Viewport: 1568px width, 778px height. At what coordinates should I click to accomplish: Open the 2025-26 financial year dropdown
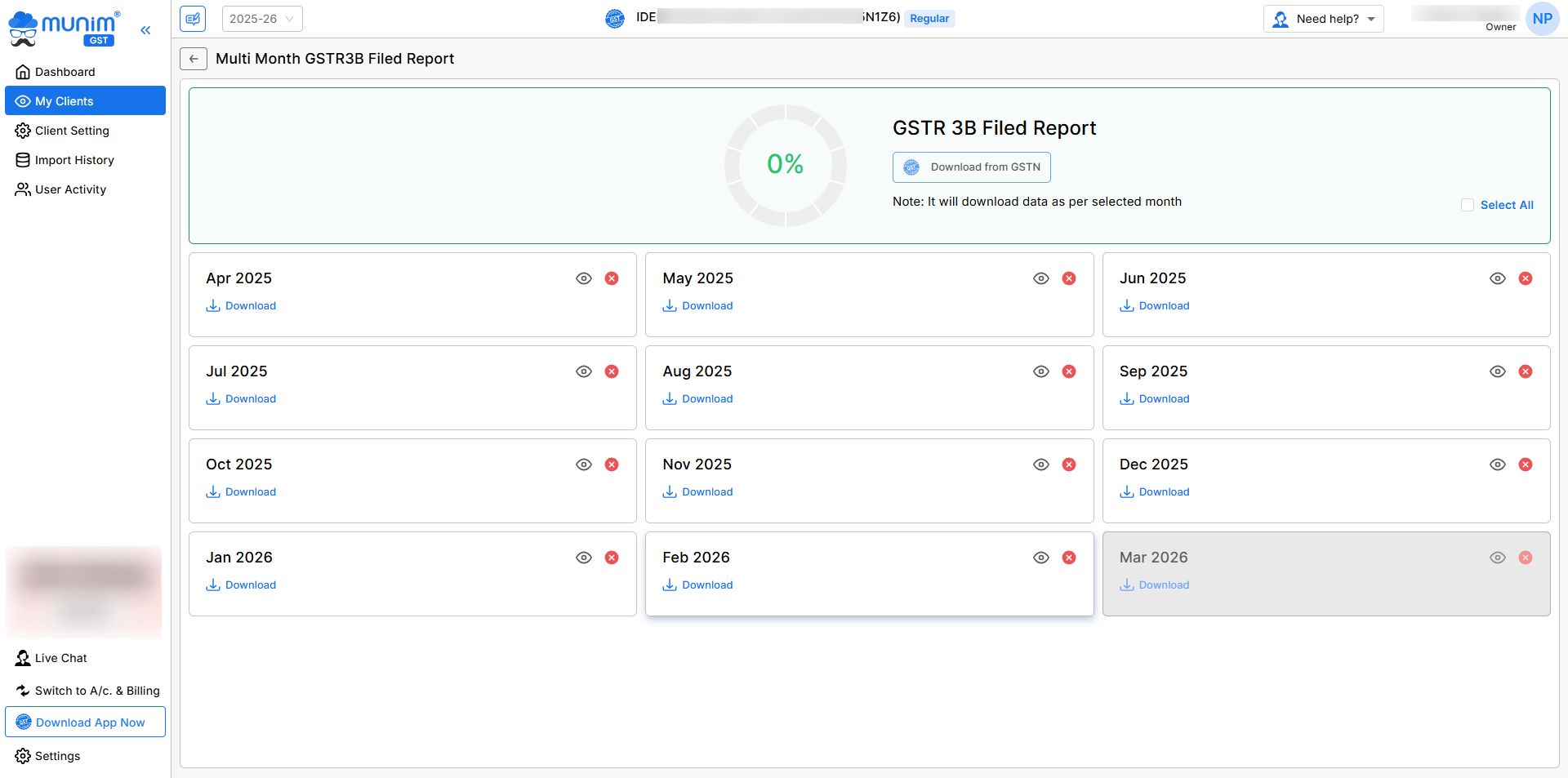[262, 19]
